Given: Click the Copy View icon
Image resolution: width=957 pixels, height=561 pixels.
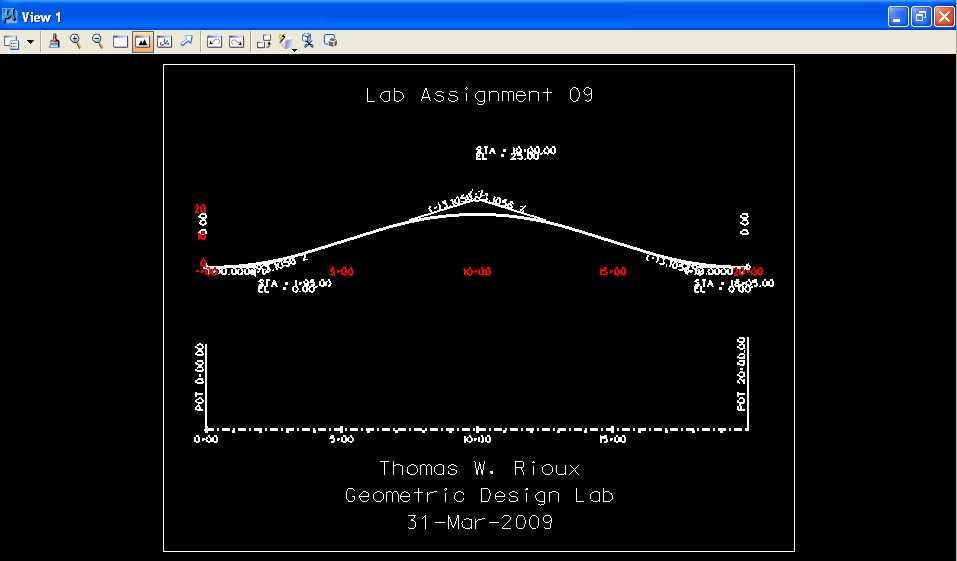Looking at the screenshot, I should tap(264, 42).
